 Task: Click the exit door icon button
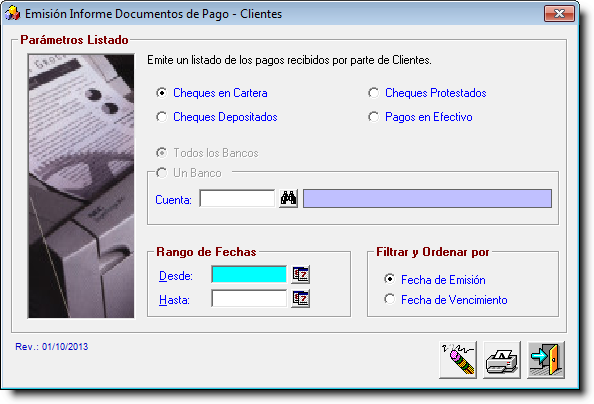coord(546,360)
